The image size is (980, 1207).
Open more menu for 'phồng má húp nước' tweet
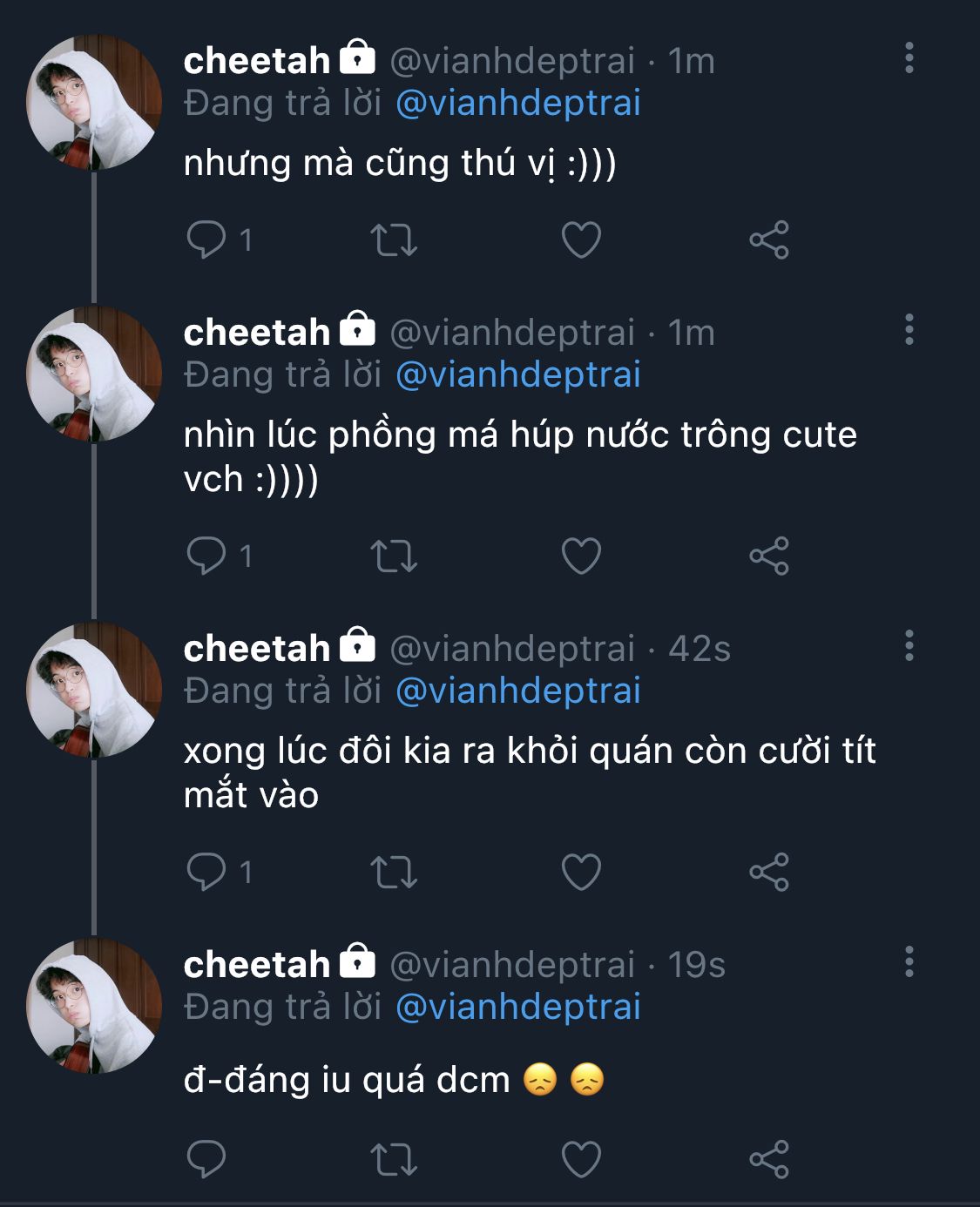[909, 330]
